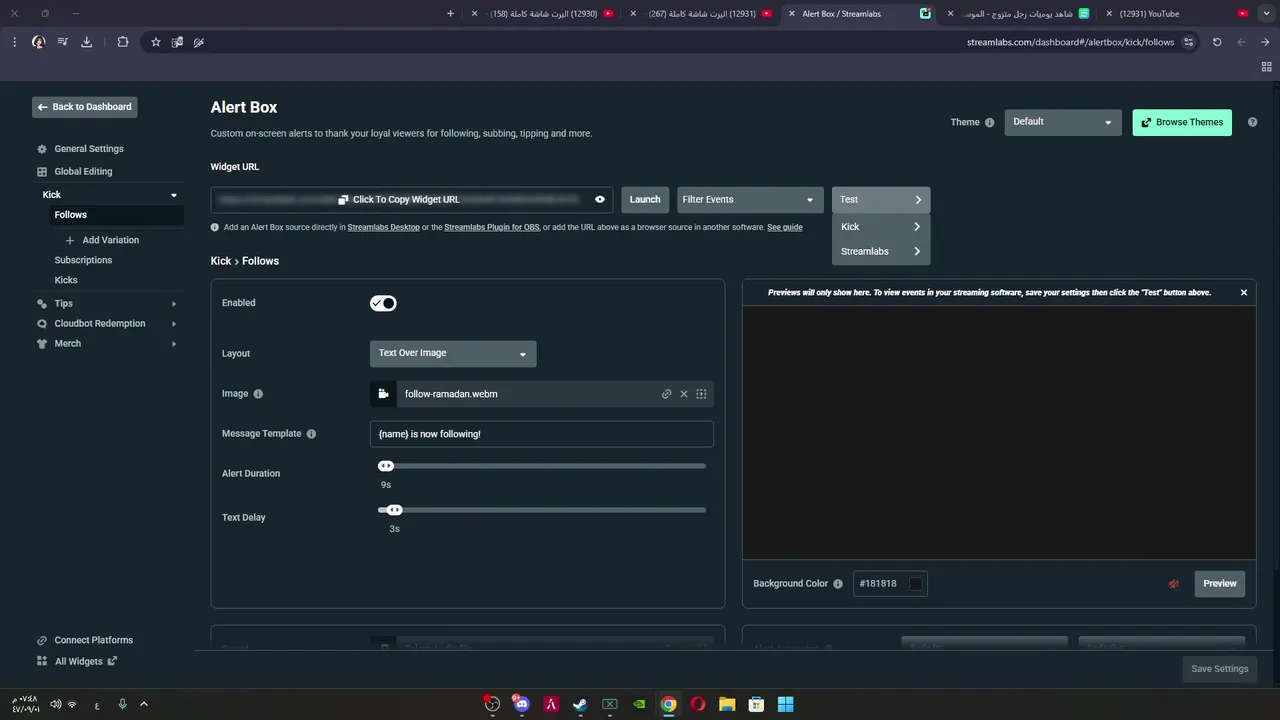Image resolution: width=1280 pixels, height=720 pixels.
Task: Open browser extensions puzzle icon
Action: [123, 42]
